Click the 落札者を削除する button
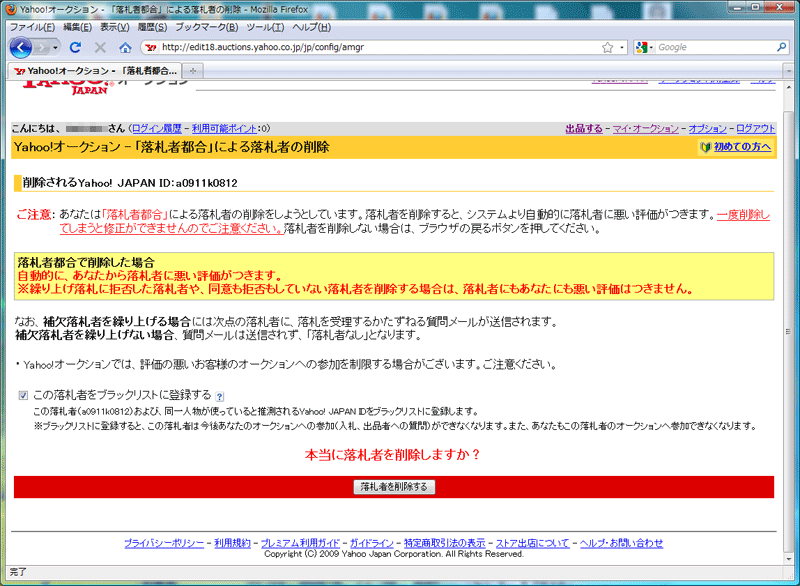 tap(394, 487)
